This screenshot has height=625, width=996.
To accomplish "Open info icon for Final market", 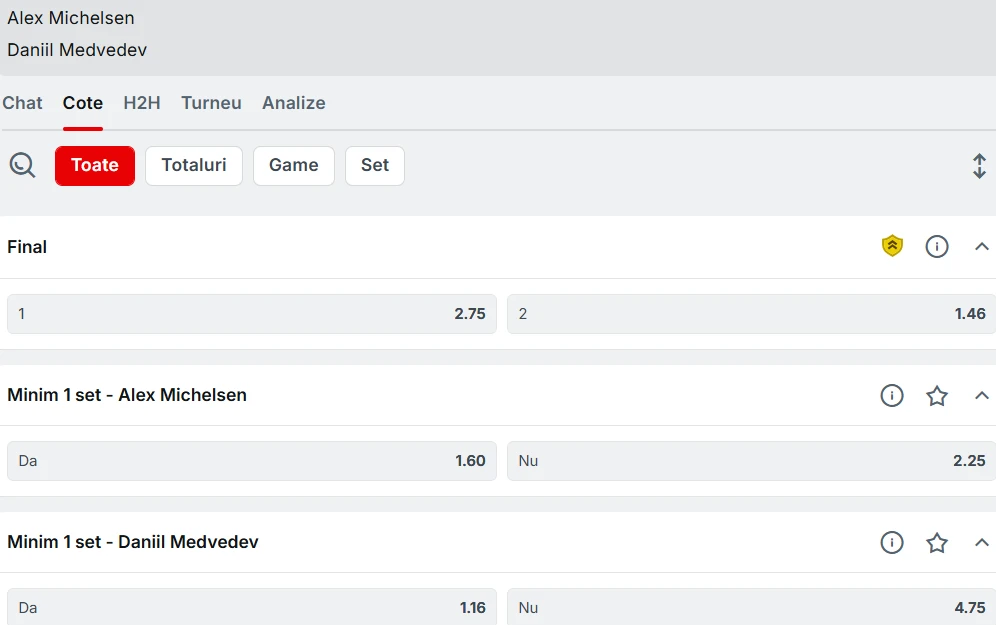I will [x=936, y=246].
